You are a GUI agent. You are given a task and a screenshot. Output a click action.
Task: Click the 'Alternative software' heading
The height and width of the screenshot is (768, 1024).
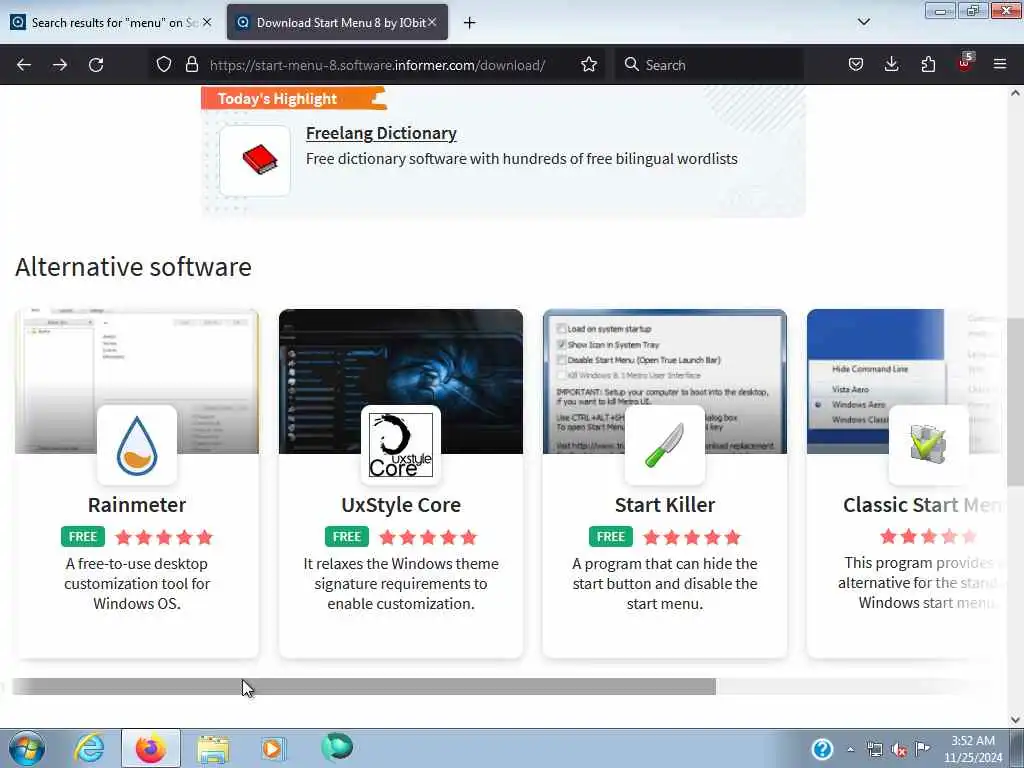click(133, 267)
